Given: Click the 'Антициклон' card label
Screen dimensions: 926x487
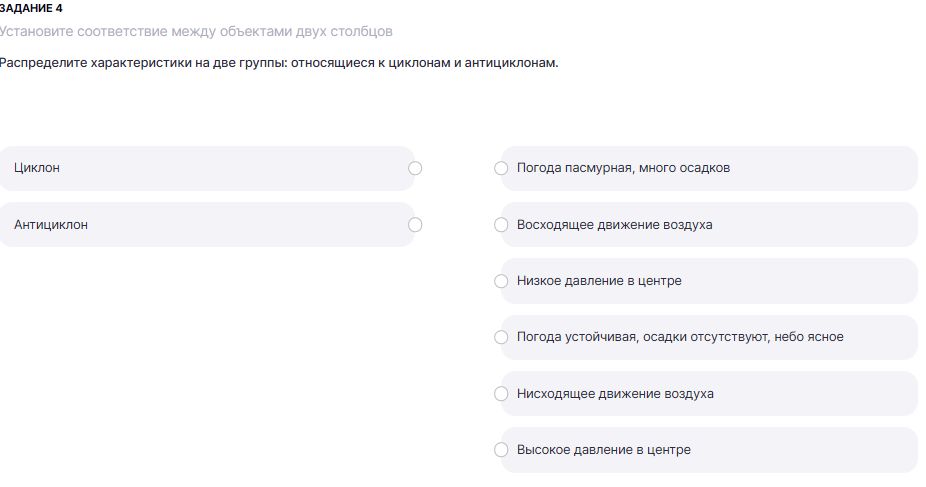Looking at the screenshot, I should (51, 225).
